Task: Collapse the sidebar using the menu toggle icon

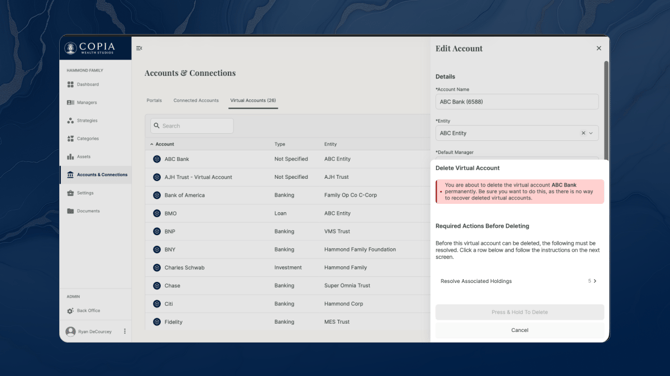Action: coord(139,48)
